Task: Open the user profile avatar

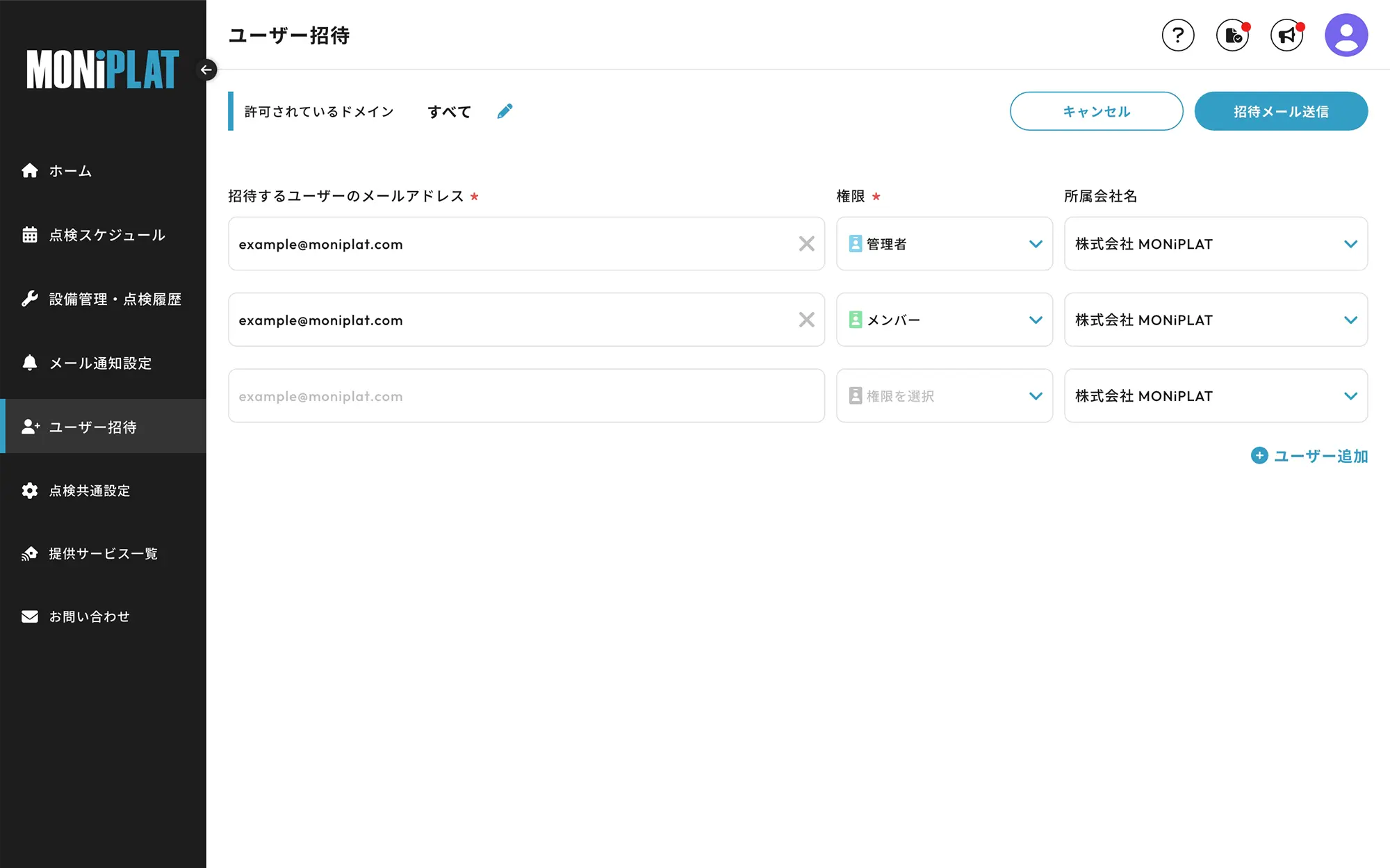Action: click(x=1346, y=34)
